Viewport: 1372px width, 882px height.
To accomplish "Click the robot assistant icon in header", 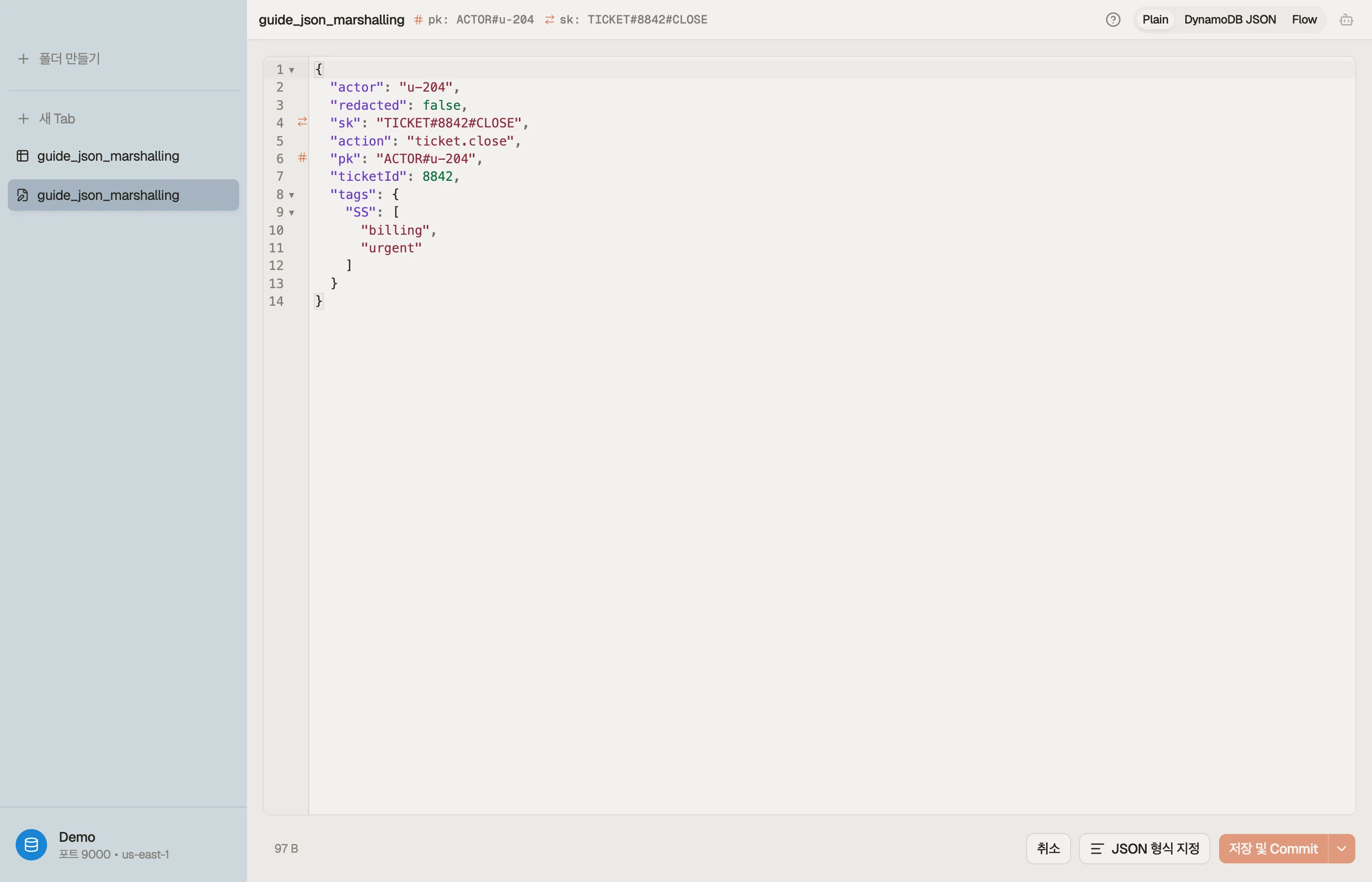I will (1346, 20).
